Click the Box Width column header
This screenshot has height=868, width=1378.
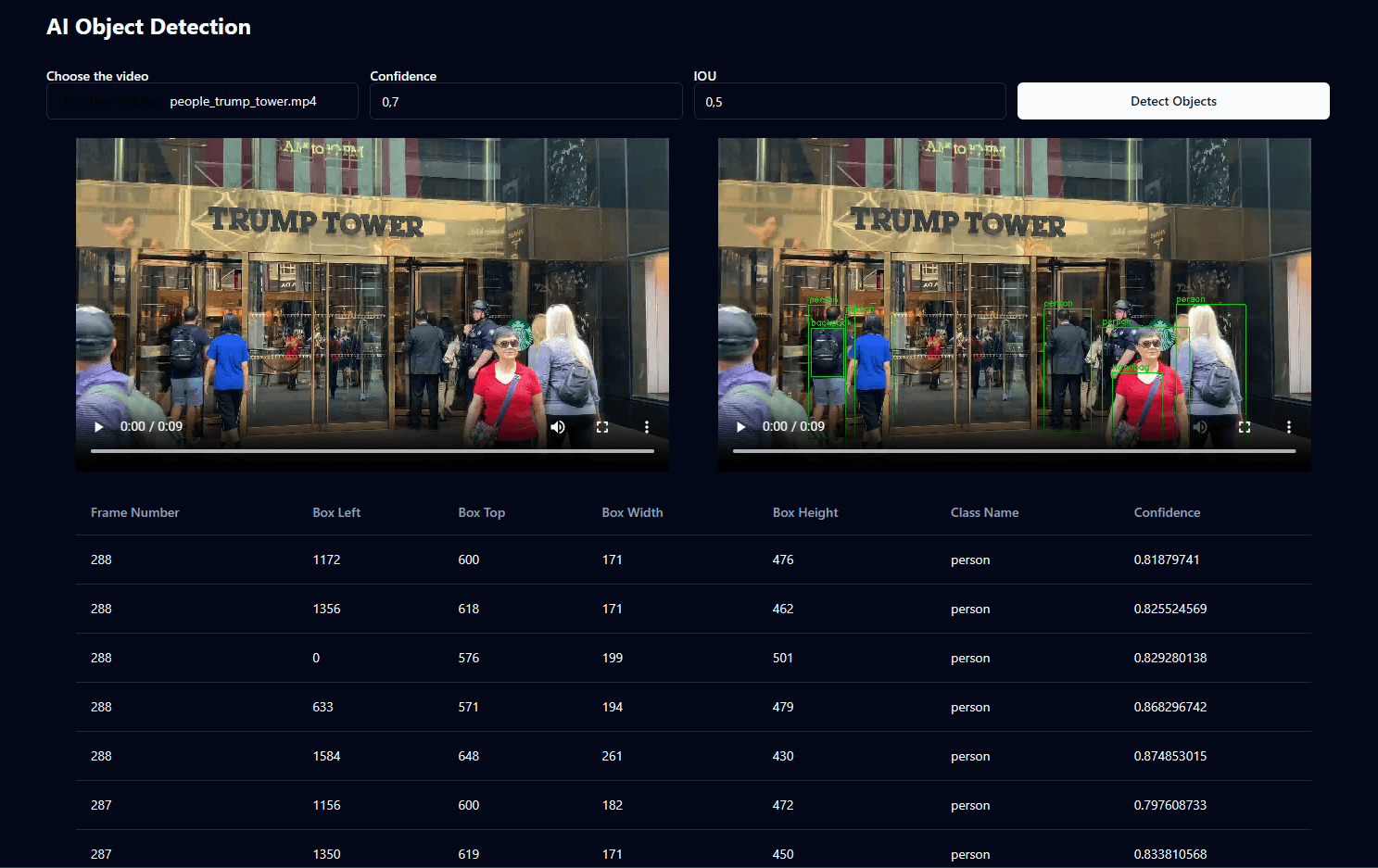coord(633,512)
